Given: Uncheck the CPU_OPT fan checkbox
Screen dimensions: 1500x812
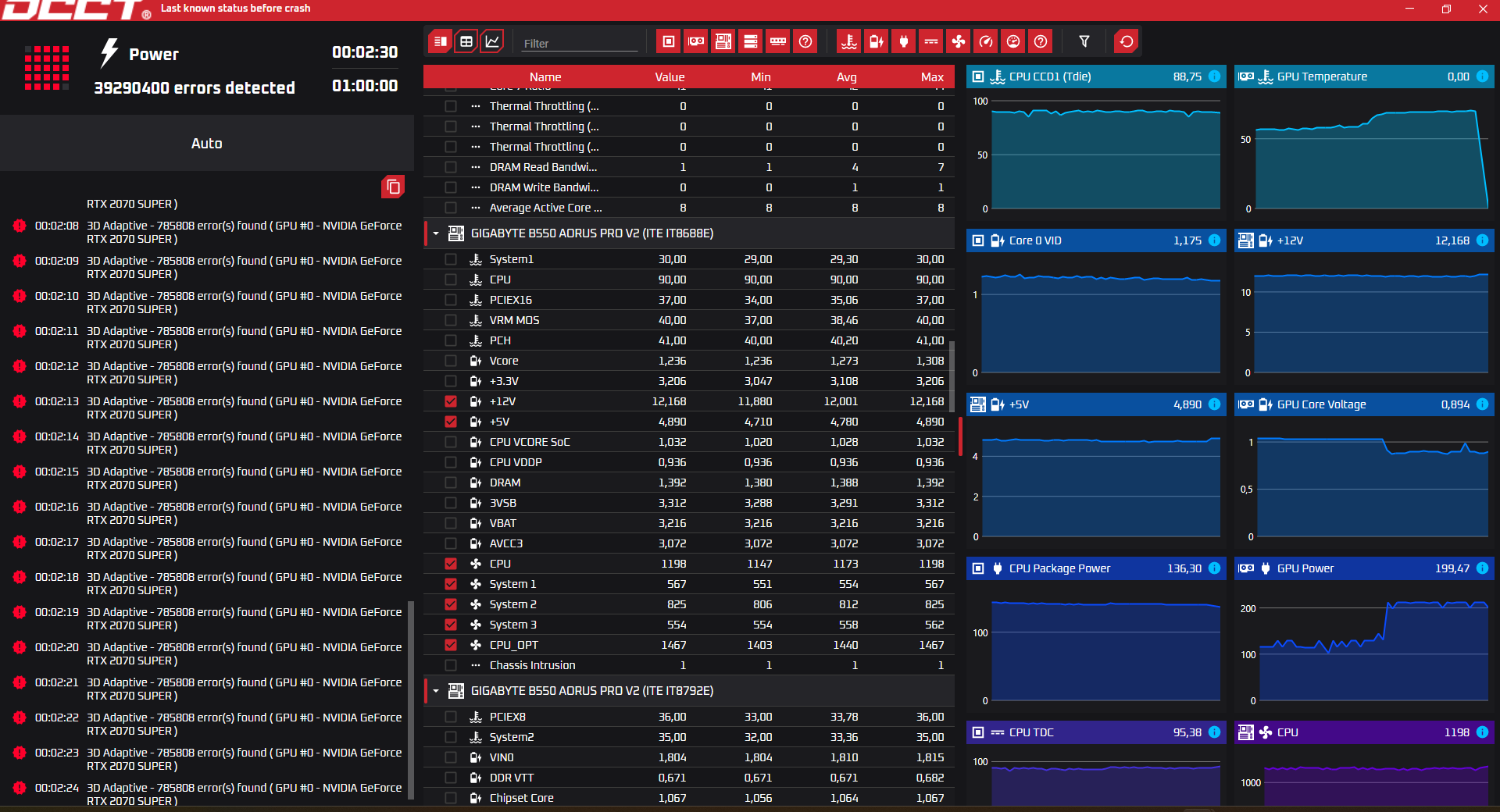Looking at the screenshot, I should point(451,645).
